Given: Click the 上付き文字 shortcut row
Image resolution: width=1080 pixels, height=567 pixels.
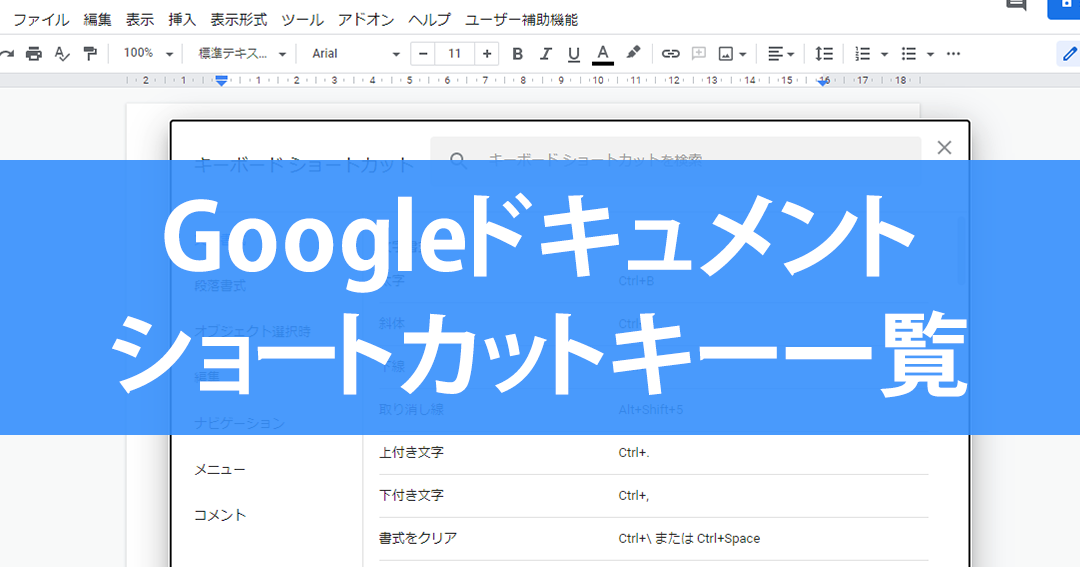Looking at the screenshot, I should point(654,453).
